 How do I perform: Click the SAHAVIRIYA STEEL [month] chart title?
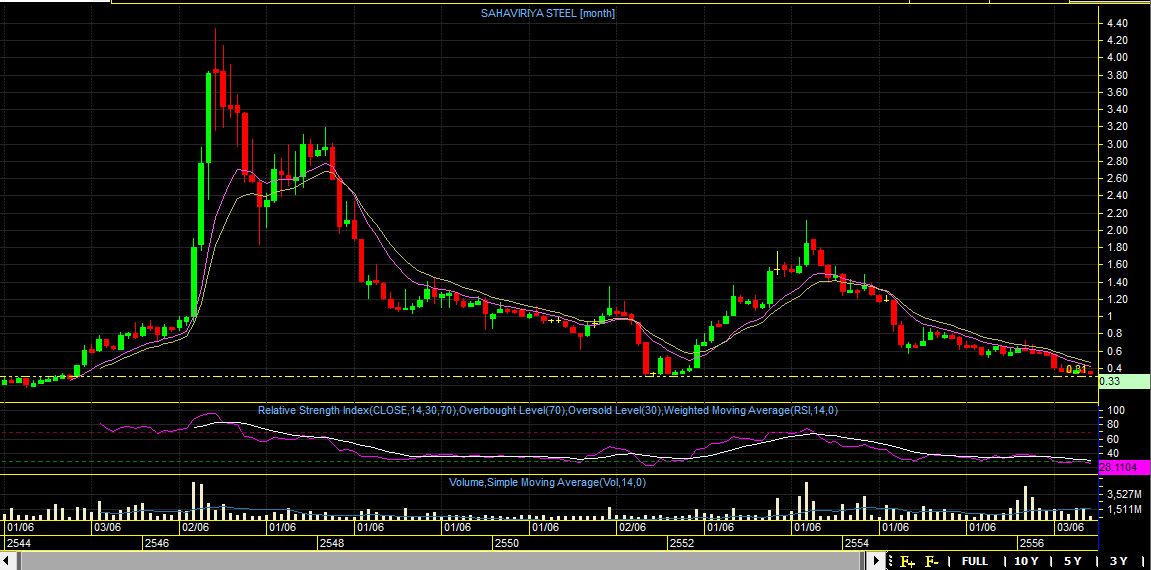click(548, 13)
